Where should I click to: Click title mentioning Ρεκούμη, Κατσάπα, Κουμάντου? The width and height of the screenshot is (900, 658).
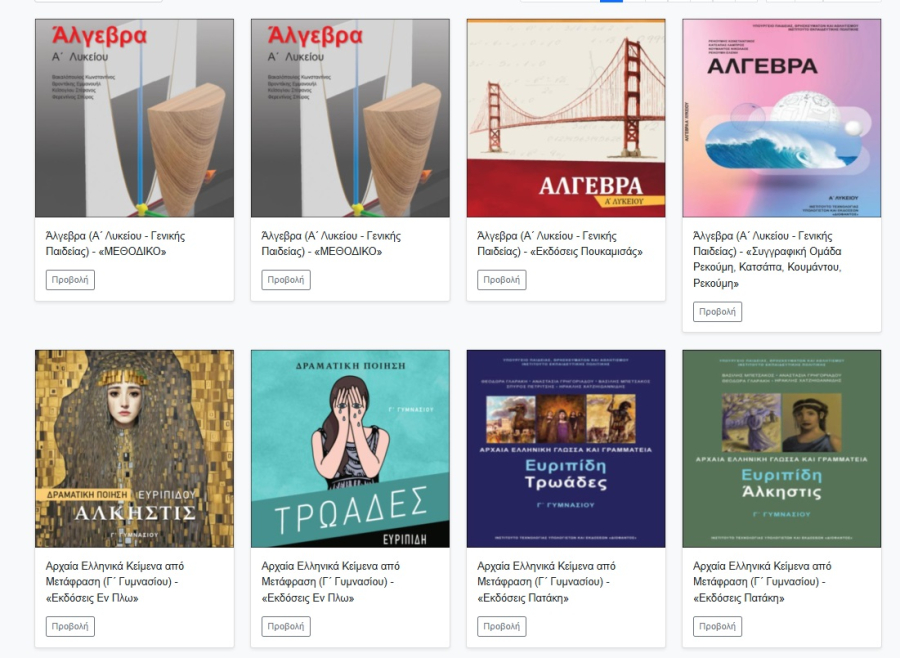768,260
